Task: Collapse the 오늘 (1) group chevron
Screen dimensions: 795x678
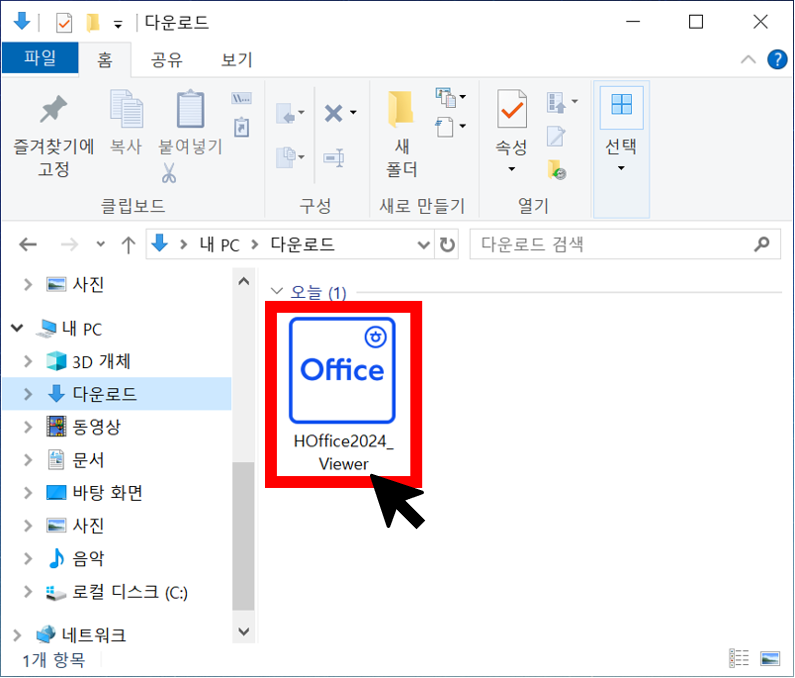Action: pos(276,291)
